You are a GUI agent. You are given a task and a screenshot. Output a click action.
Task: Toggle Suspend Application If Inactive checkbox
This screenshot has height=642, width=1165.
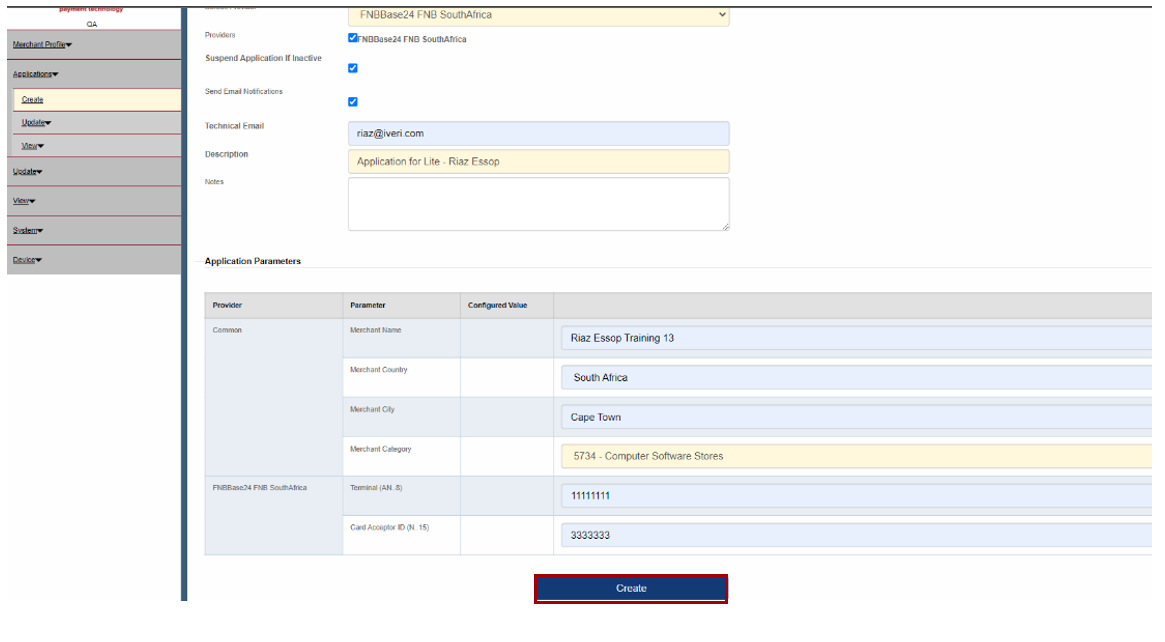(353, 68)
